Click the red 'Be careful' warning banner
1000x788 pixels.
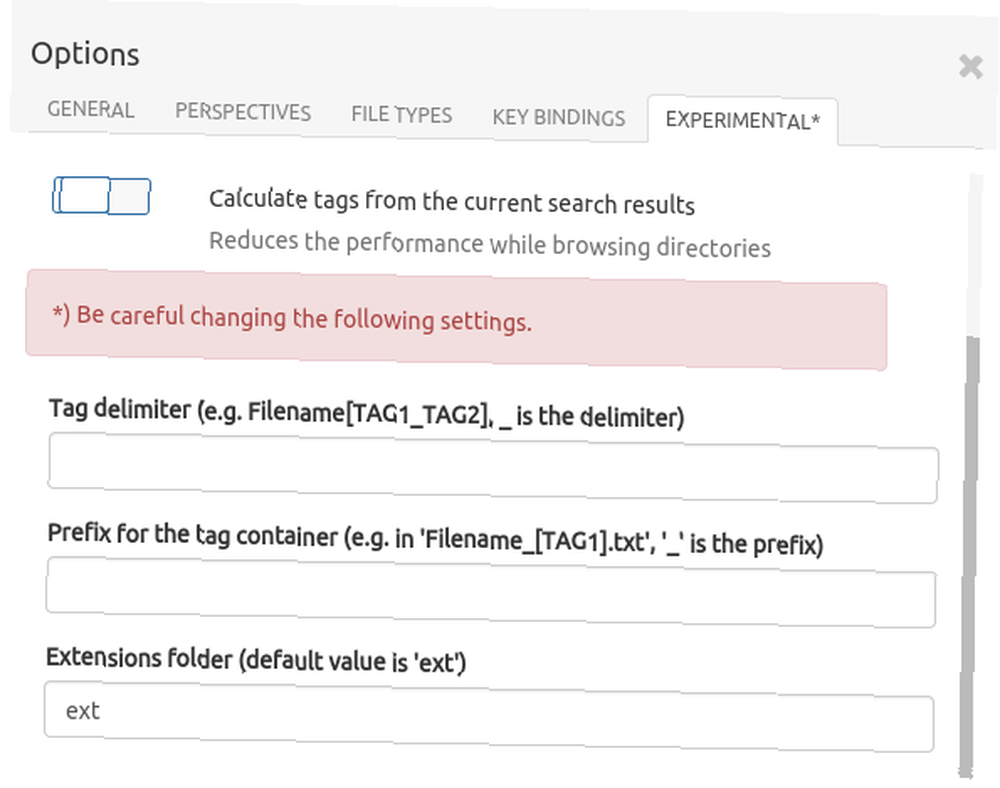pos(456,320)
